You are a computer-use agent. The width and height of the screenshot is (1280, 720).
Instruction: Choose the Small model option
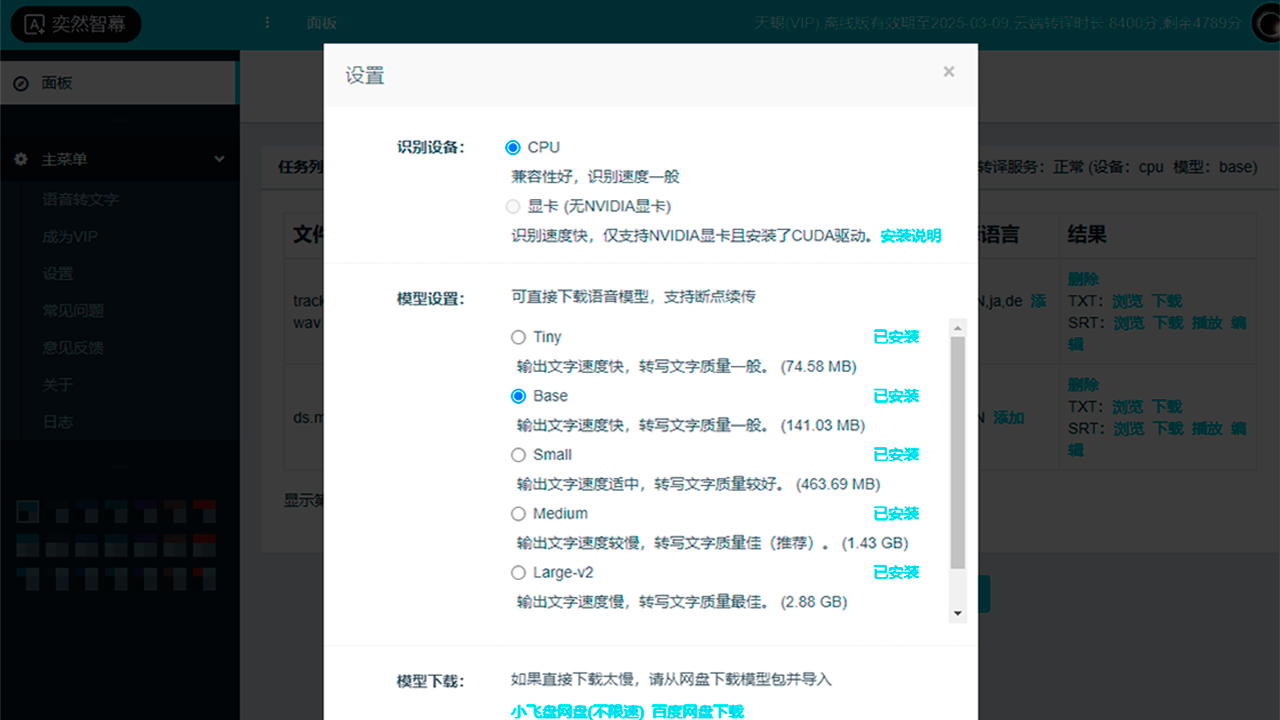pyautogui.click(x=518, y=455)
